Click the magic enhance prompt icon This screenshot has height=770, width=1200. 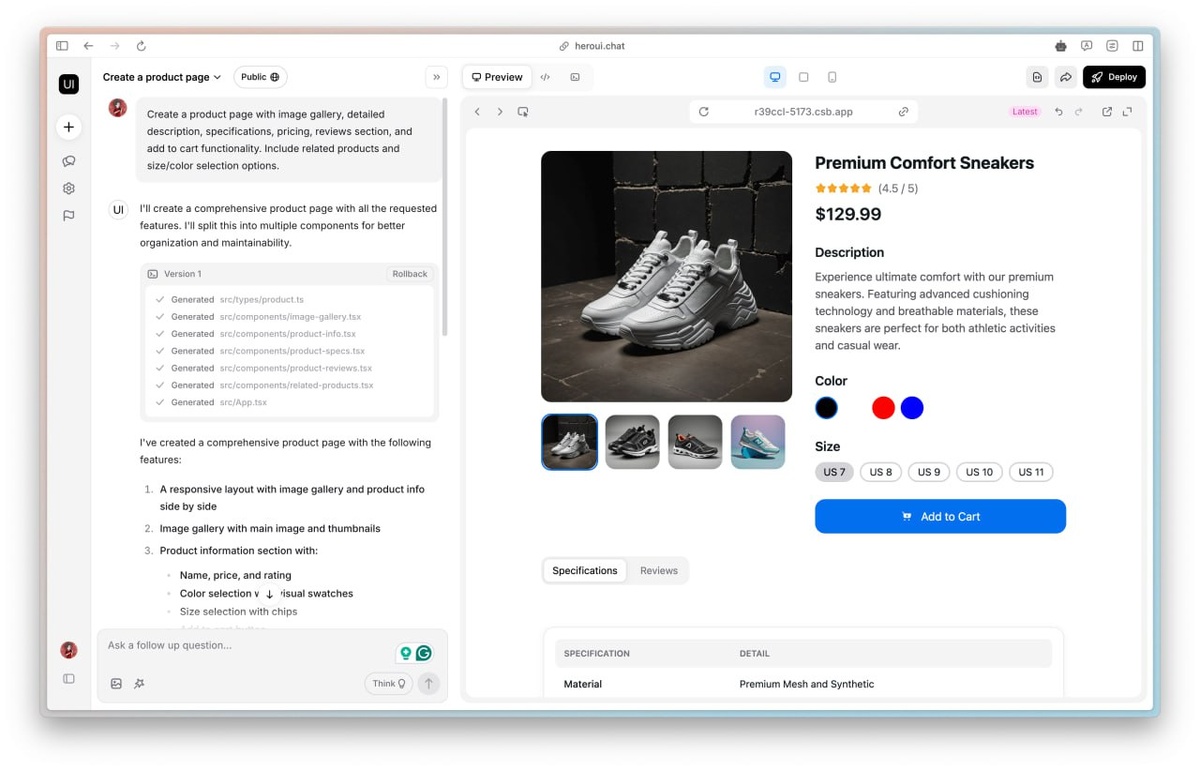[x=140, y=684]
